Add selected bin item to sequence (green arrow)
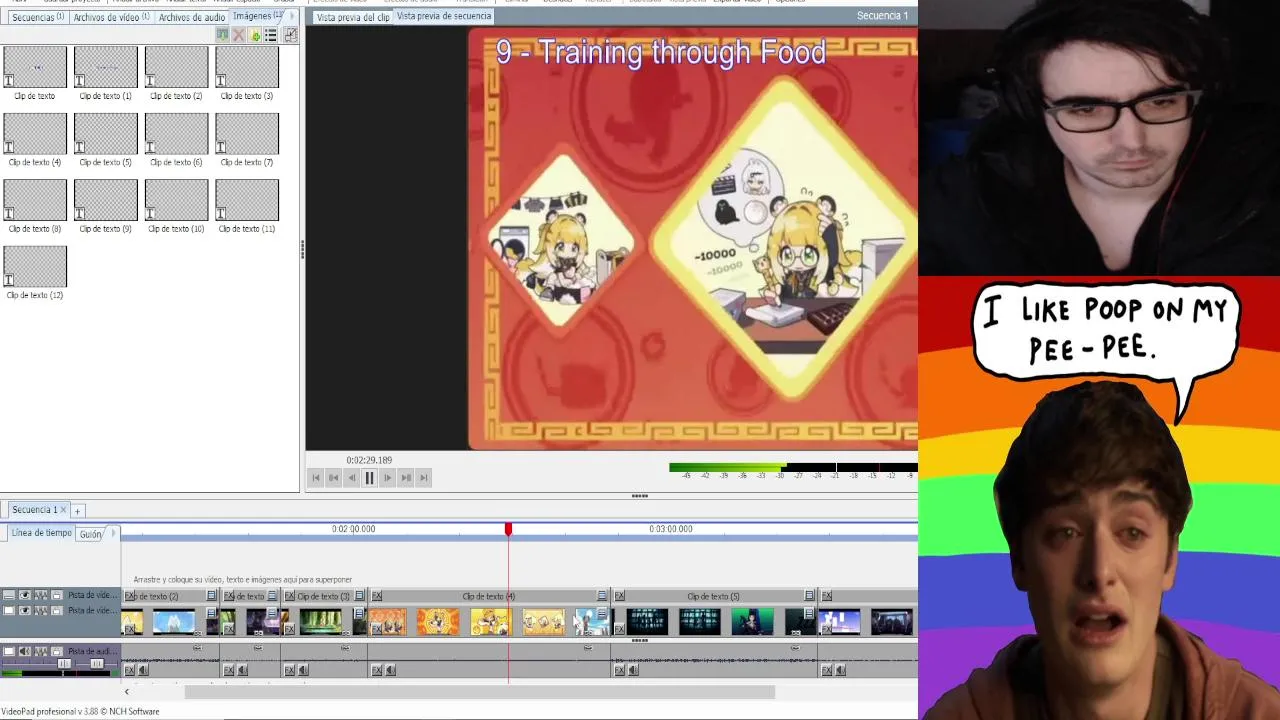1280x720 pixels. [x=222, y=35]
